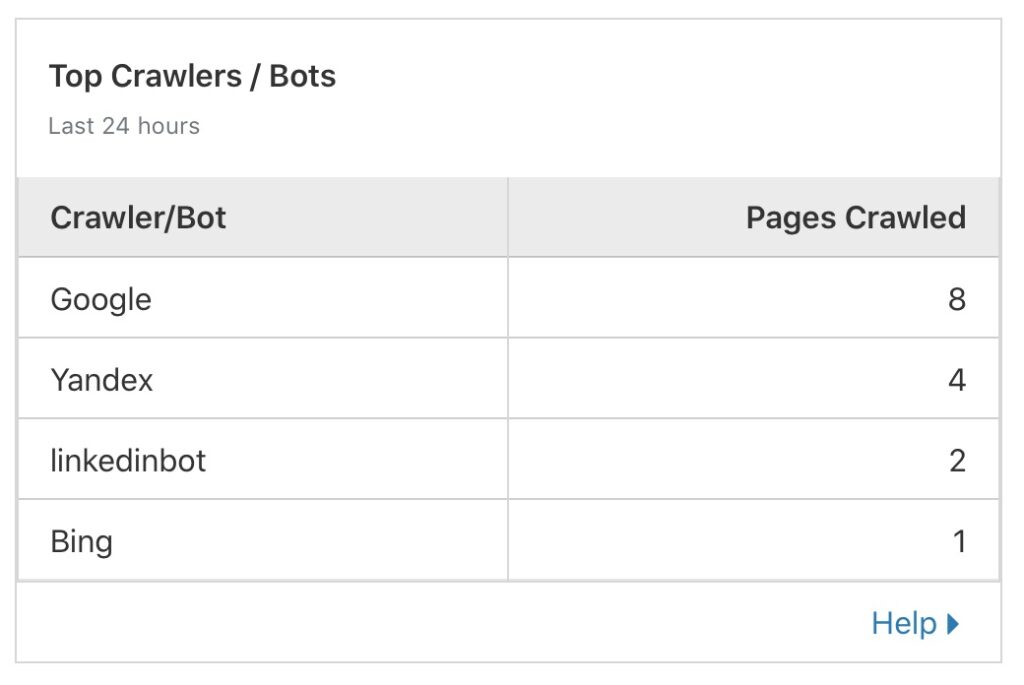Image resolution: width=1024 pixels, height=685 pixels.
Task: Click the Top Crawlers / Bots title
Action: (x=193, y=76)
